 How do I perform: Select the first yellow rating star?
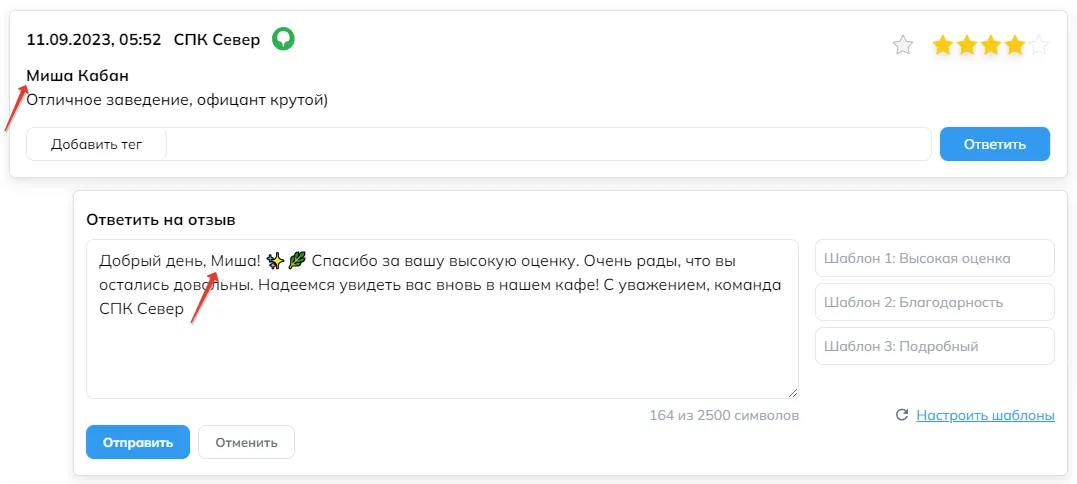coord(942,46)
